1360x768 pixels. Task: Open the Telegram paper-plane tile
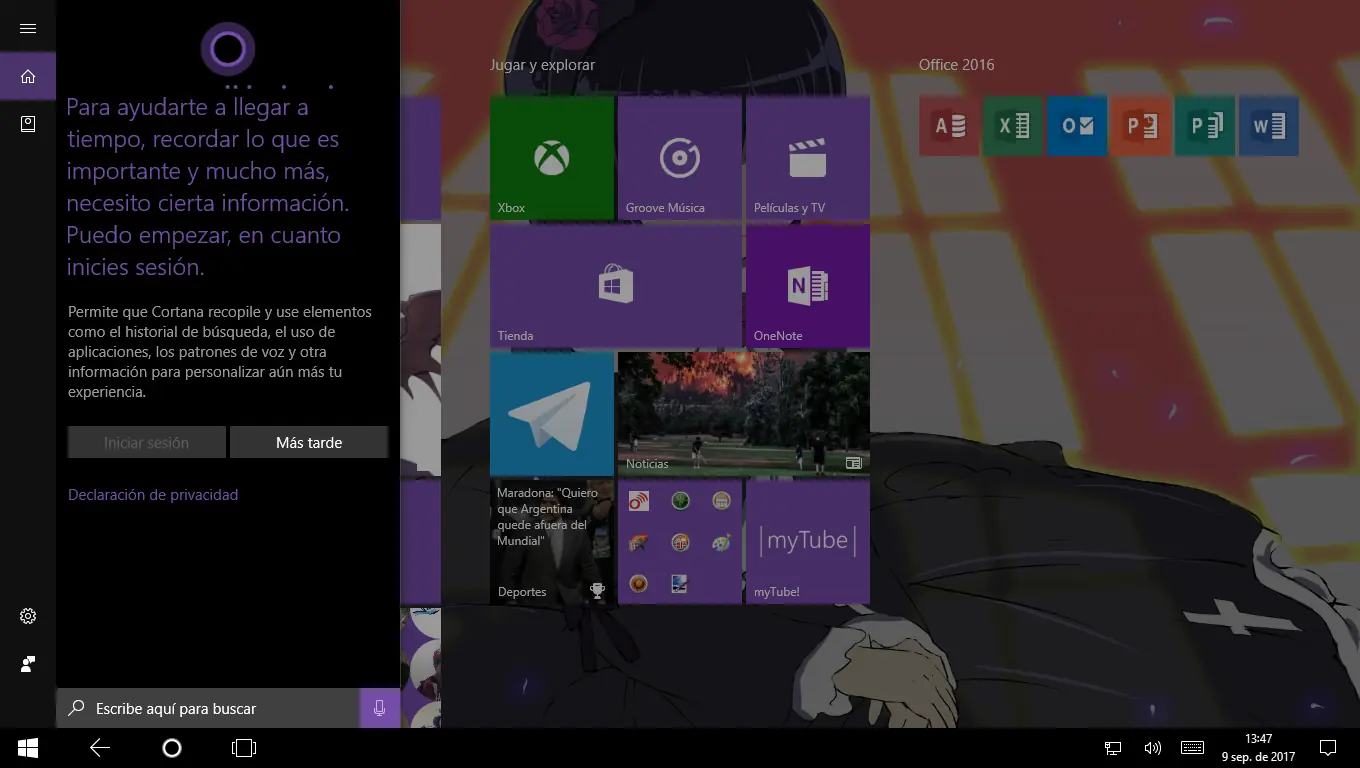click(551, 414)
